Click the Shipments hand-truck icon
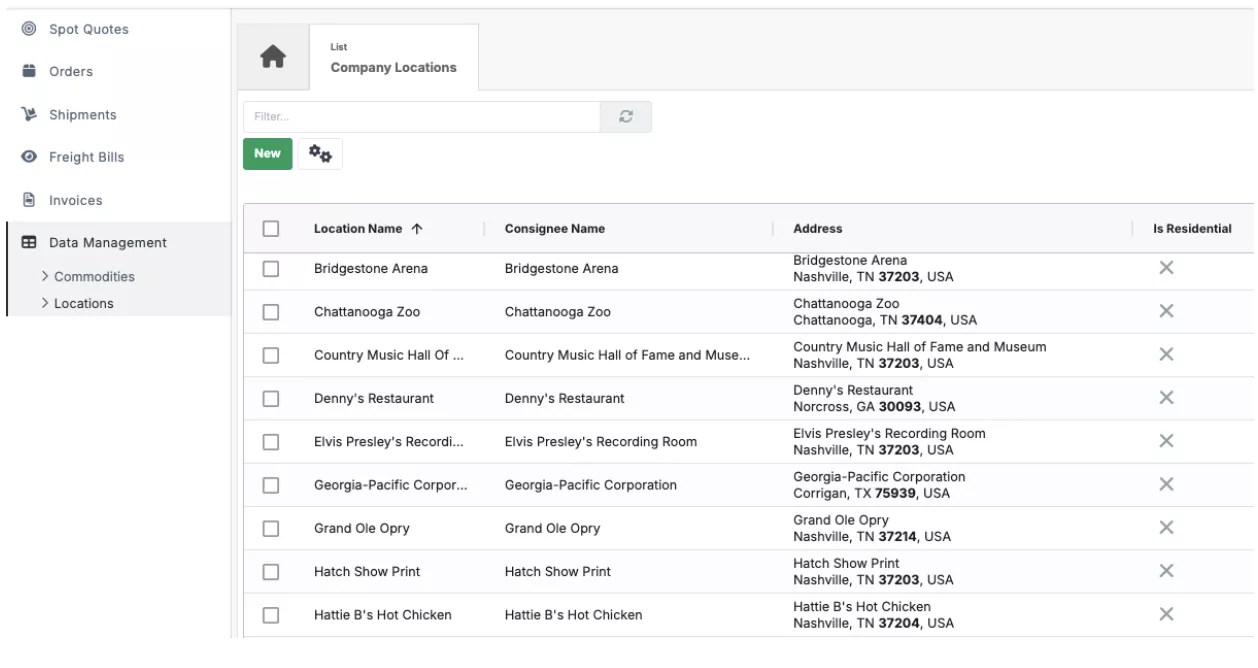The width and height of the screenshot is (1258, 668). (29, 115)
